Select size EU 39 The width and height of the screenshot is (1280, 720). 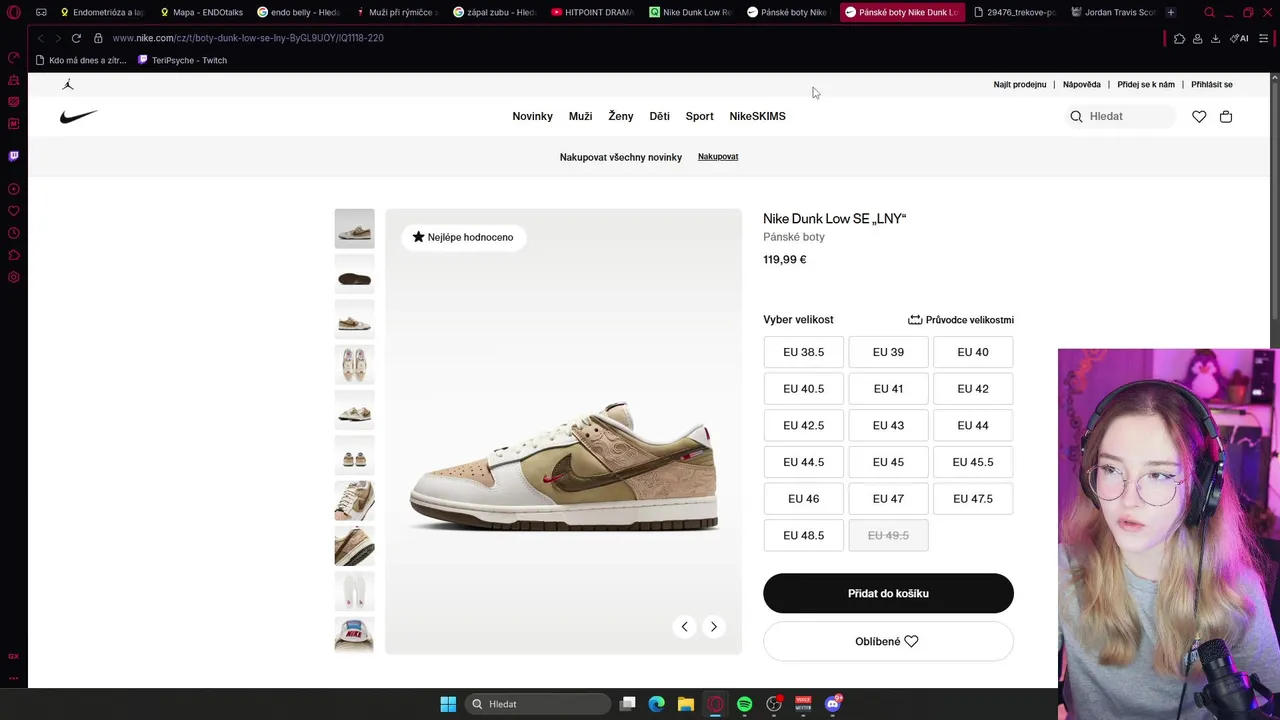tap(888, 352)
